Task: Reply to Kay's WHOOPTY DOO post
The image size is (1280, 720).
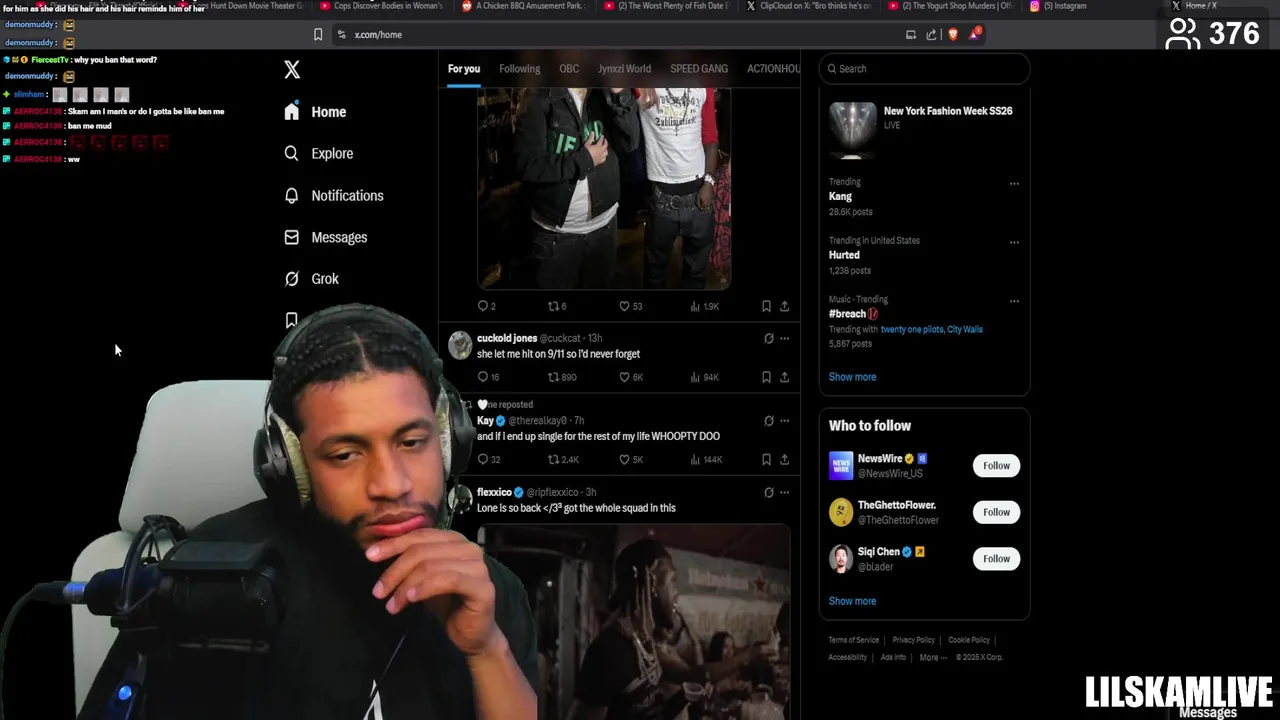Action: 488,459
